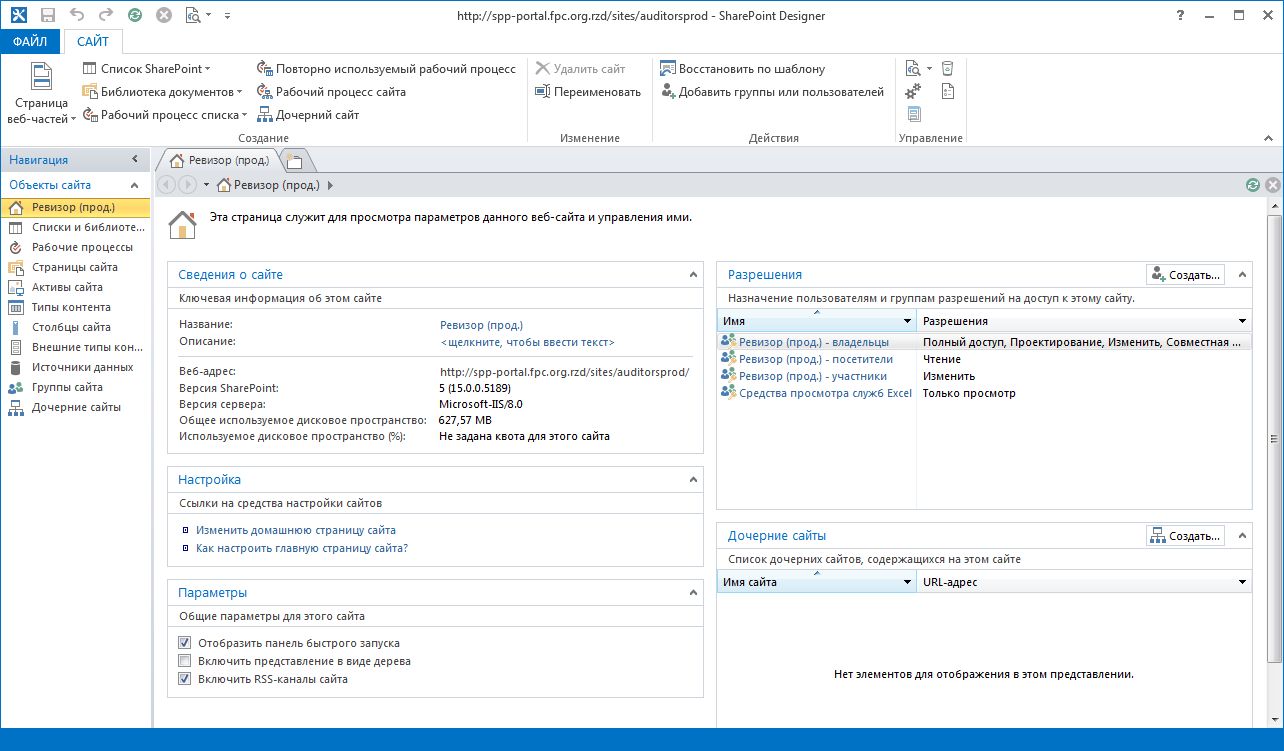1284x751 pixels.
Task: Open Группы сайта in navigation
Action: point(75,387)
